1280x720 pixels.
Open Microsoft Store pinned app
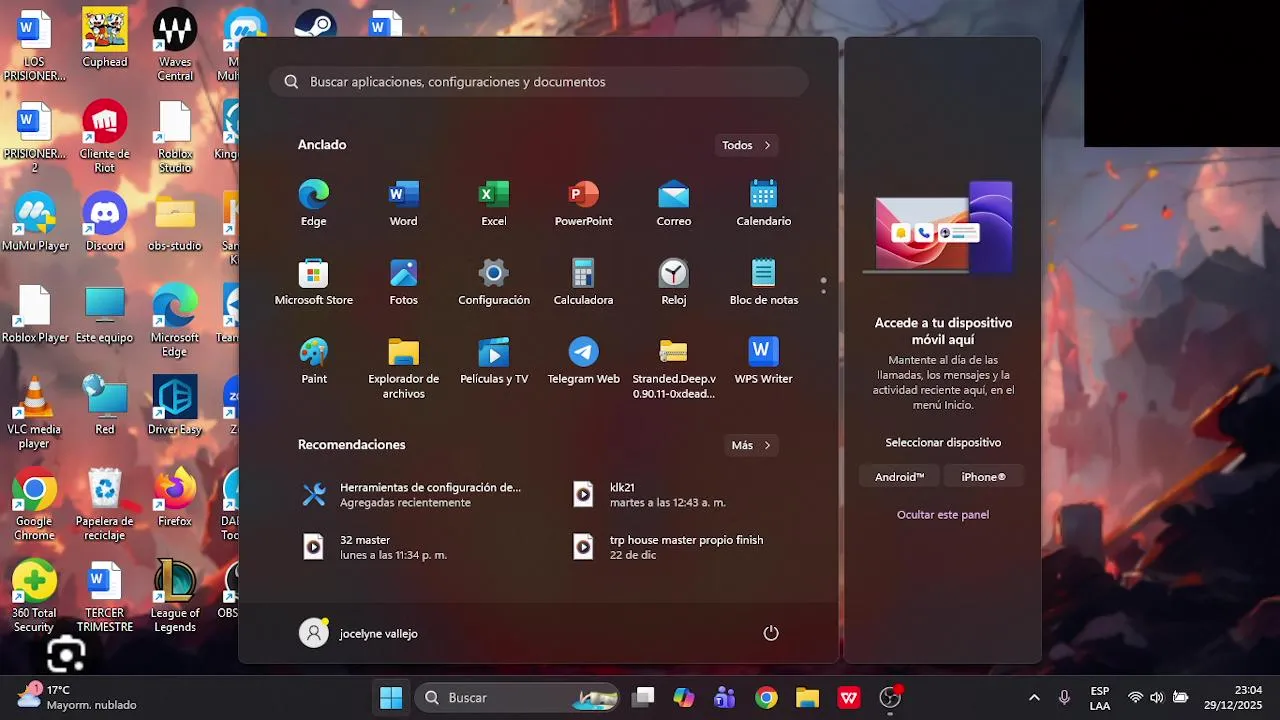tap(314, 282)
